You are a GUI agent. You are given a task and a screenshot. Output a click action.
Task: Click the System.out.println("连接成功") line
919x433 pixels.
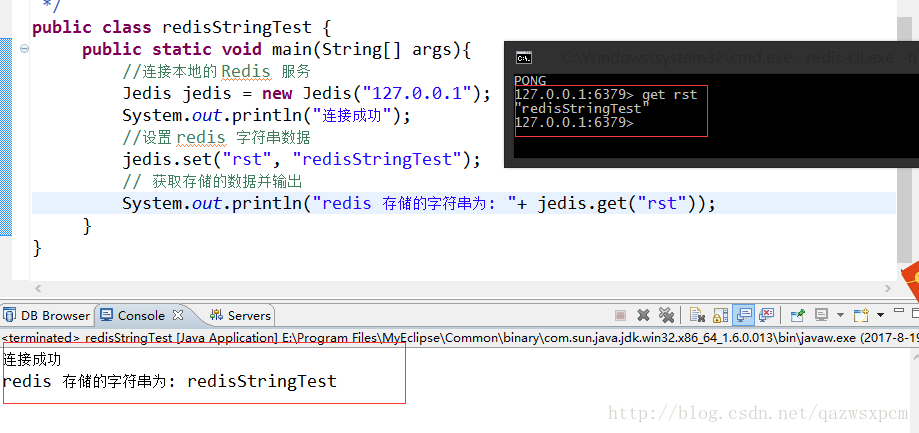[266, 115]
